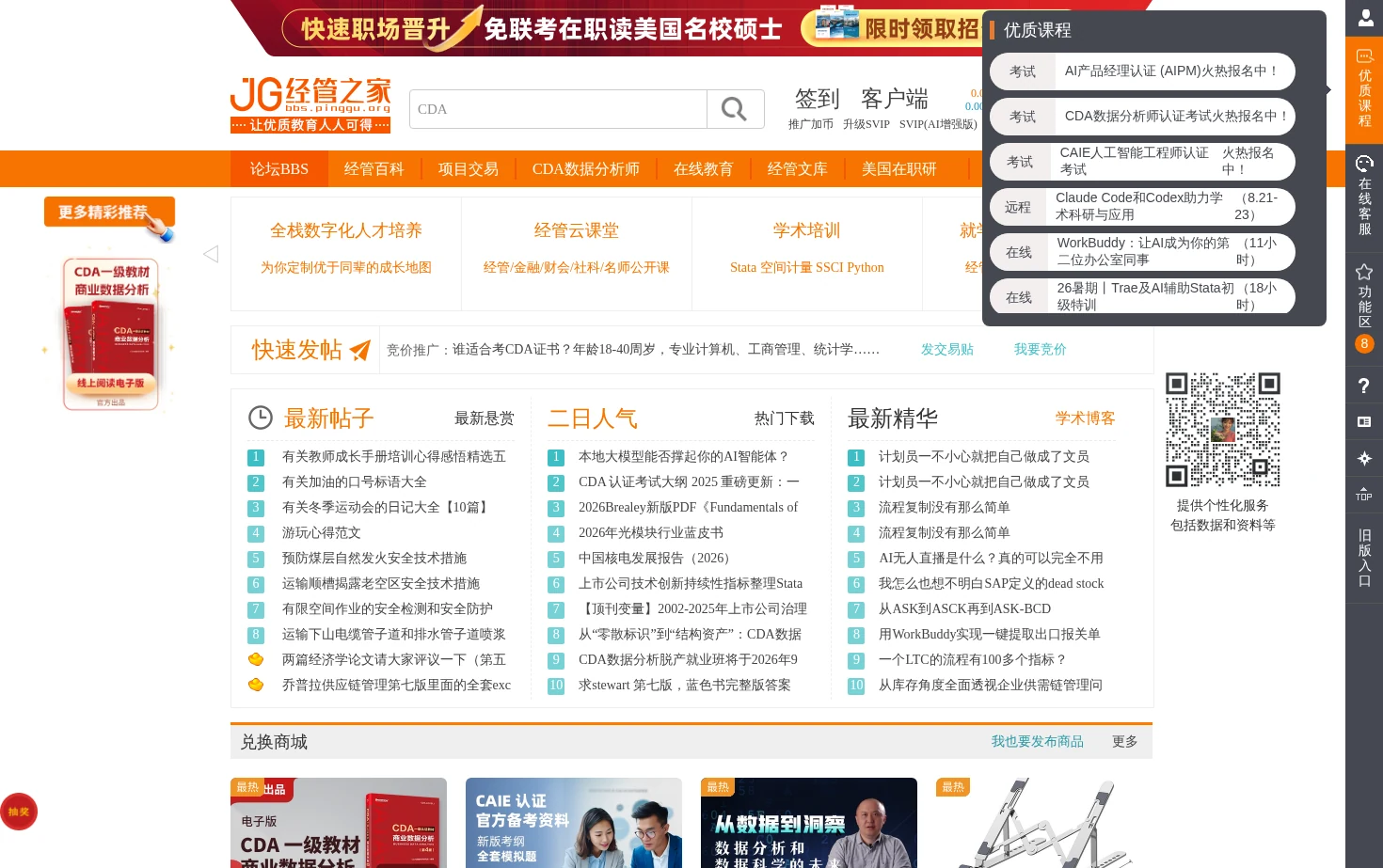1383x868 pixels.
Task: Open post 预防煤层自然发火安全技术措施
Action: (374, 559)
